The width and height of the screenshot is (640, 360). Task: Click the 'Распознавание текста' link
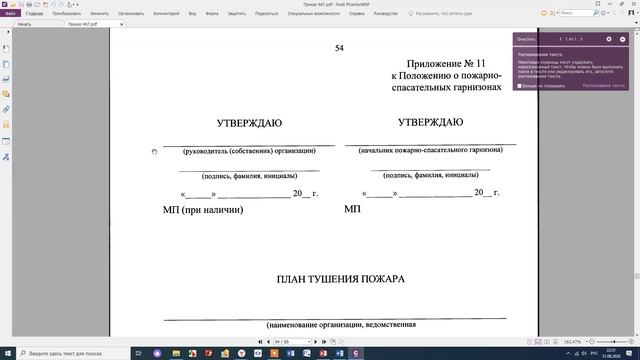[x=603, y=86]
